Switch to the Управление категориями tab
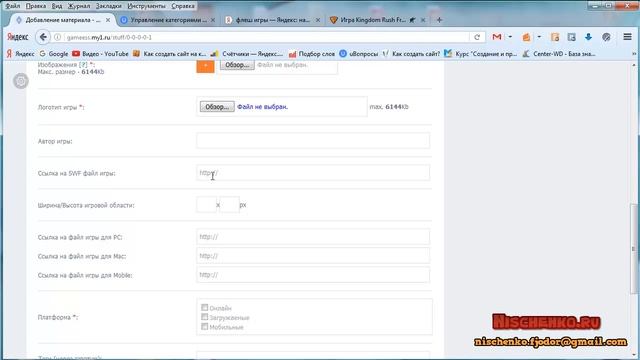This screenshot has height=360, width=640. [169, 20]
